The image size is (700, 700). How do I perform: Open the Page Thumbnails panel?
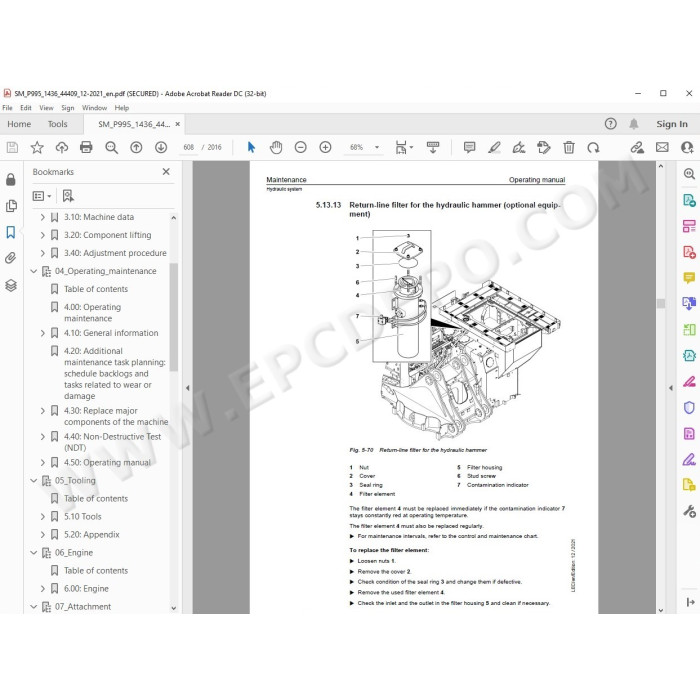click(11, 206)
